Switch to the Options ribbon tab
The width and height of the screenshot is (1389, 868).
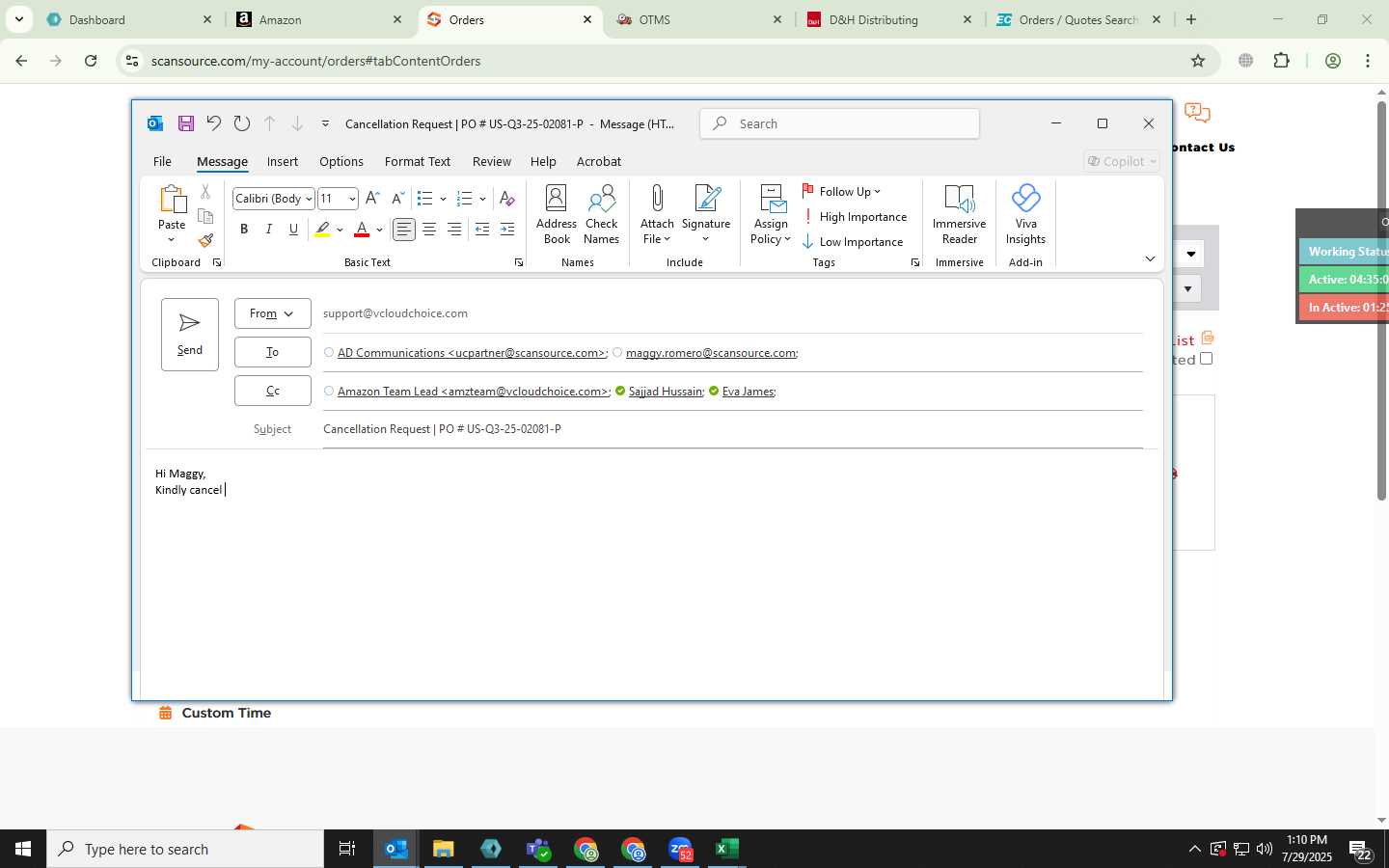point(341,161)
